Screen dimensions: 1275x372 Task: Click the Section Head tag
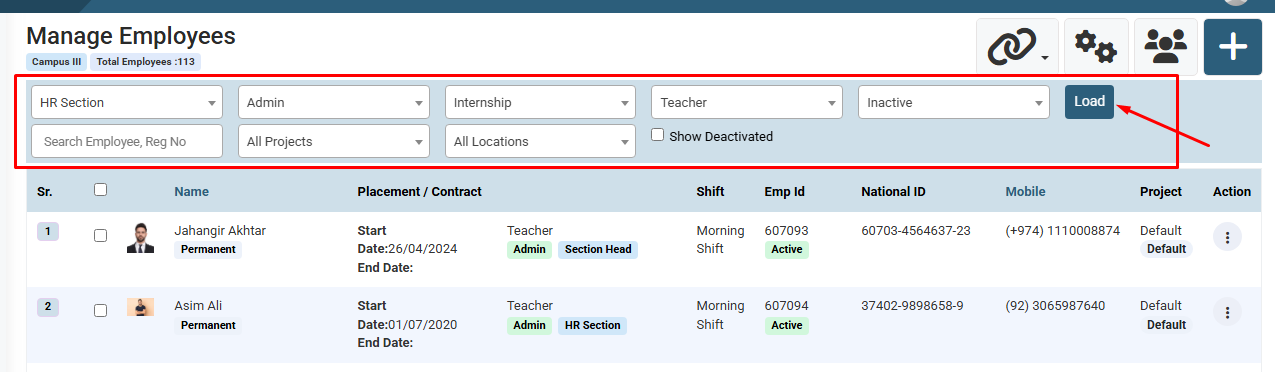click(x=597, y=250)
